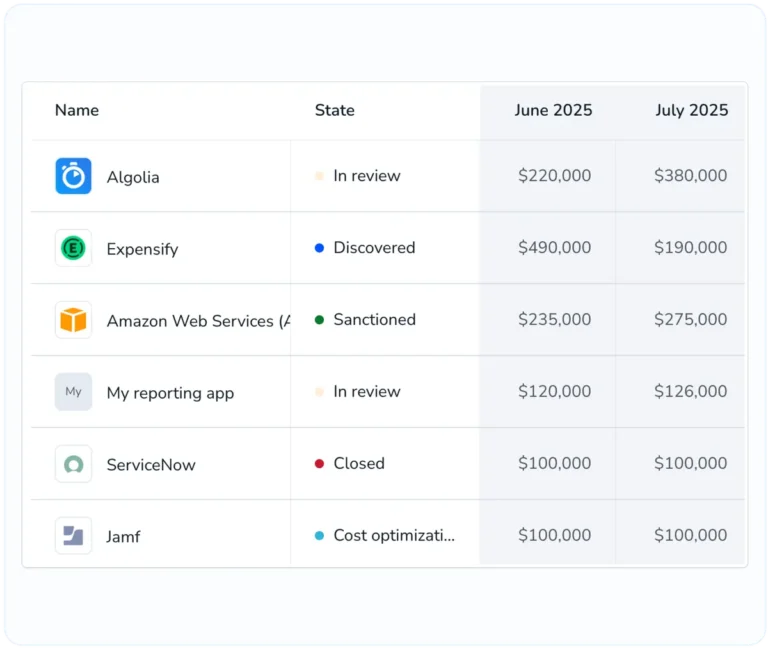Select the $120,000 June value
This screenshot has height=648, width=768.
pyautogui.click(x=554, y=391)
